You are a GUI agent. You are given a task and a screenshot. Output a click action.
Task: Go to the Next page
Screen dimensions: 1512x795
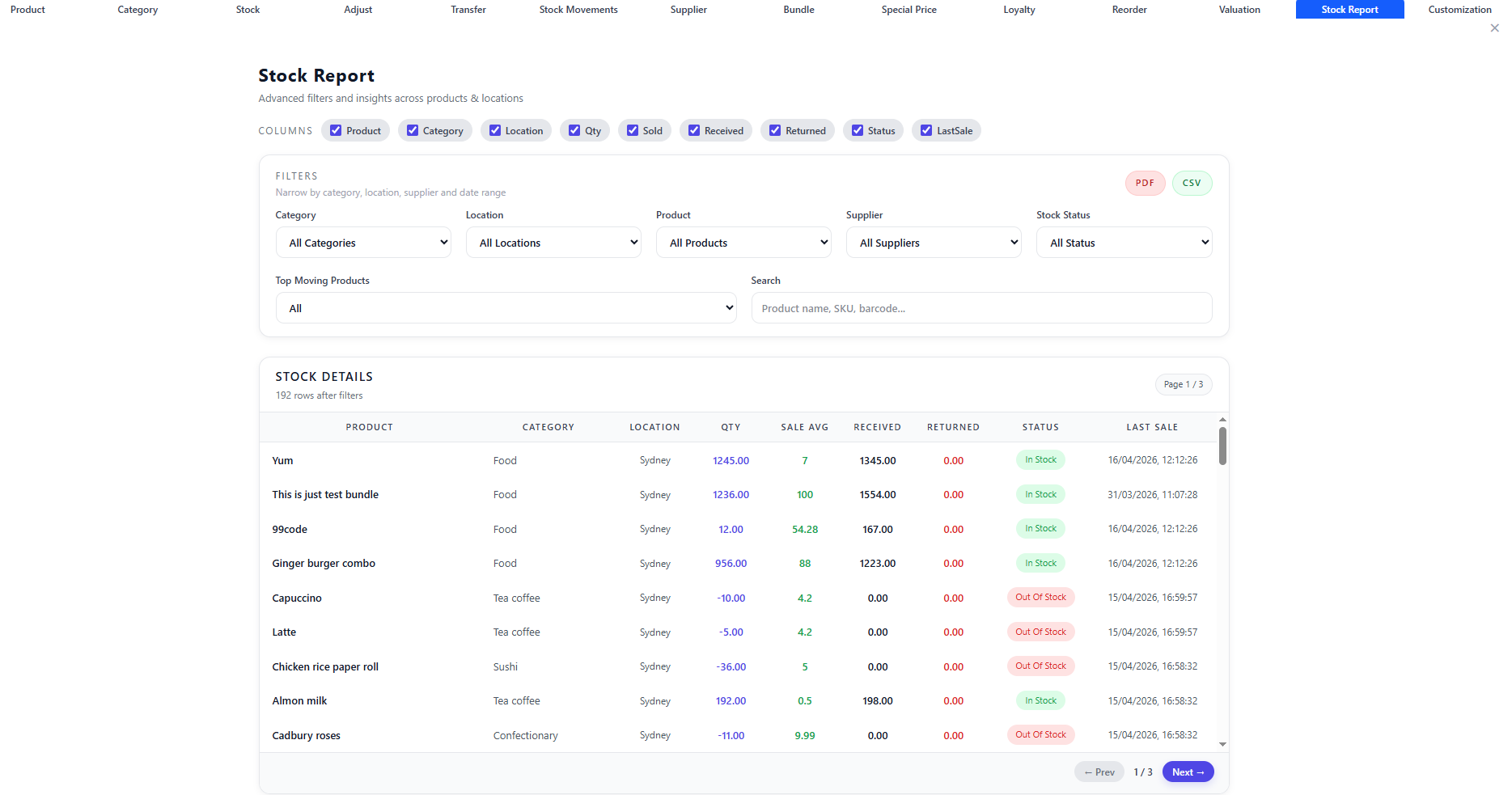pyautogui.click(x=1188, y=772)
